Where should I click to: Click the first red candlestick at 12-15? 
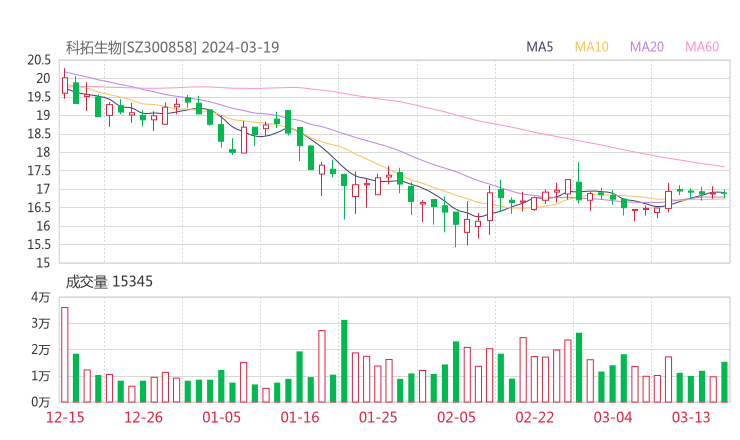[x=65, y=85]
